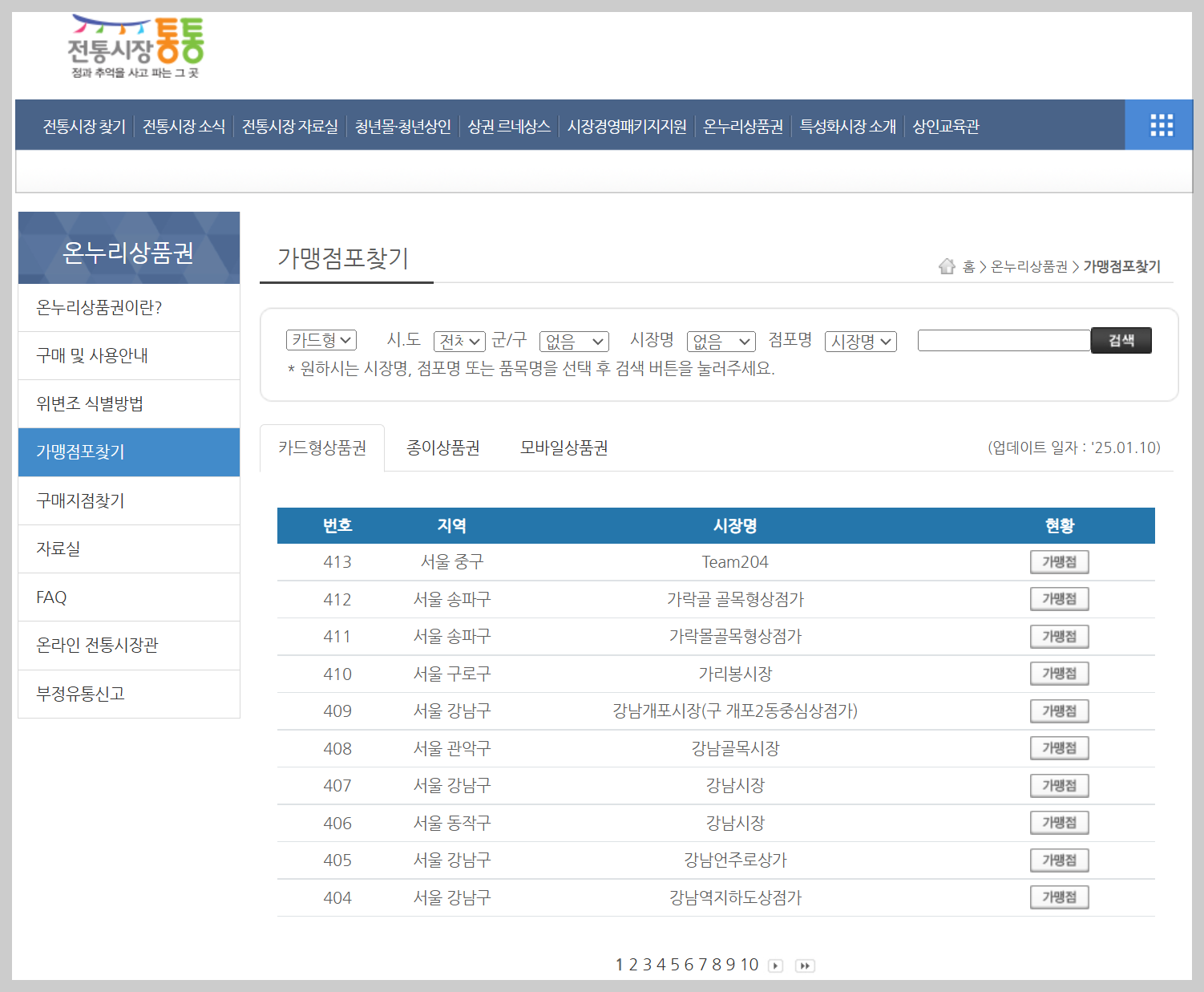The image size is (1204, 992).
Task: Click the 시장명 column header
Action: (735, 526)
